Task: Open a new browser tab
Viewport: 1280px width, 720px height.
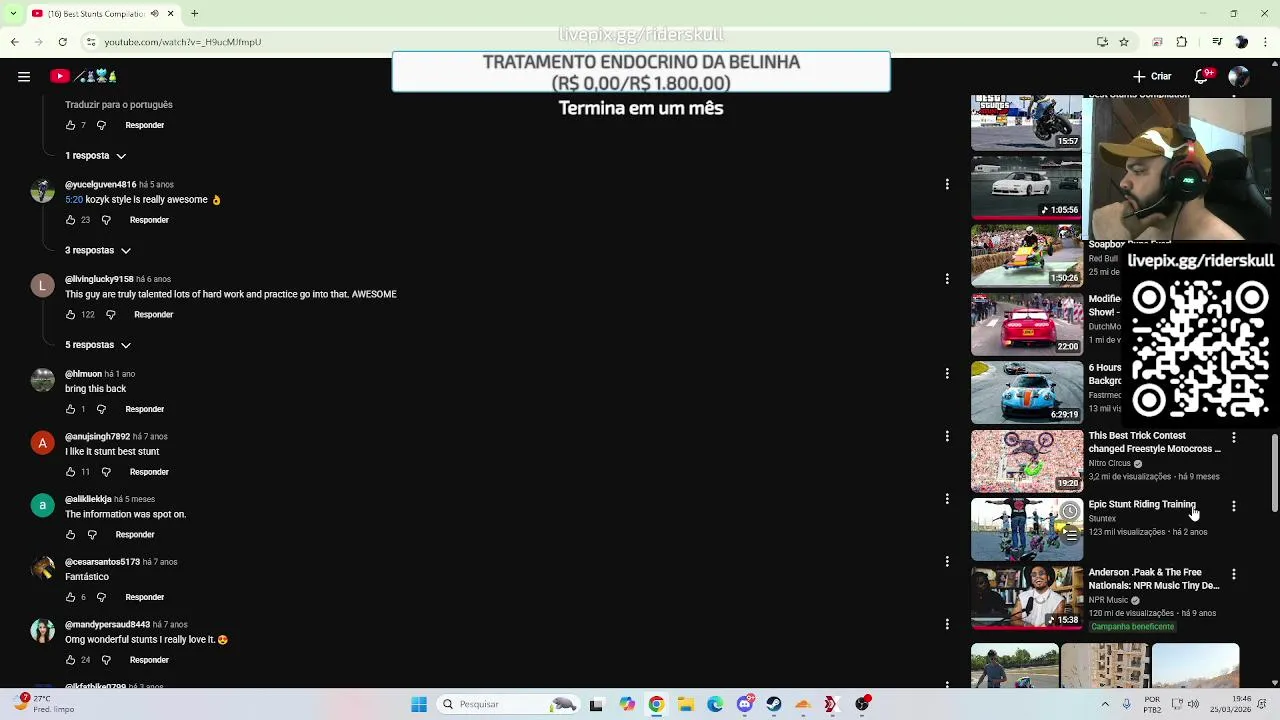Action: [x=195, y=14]
